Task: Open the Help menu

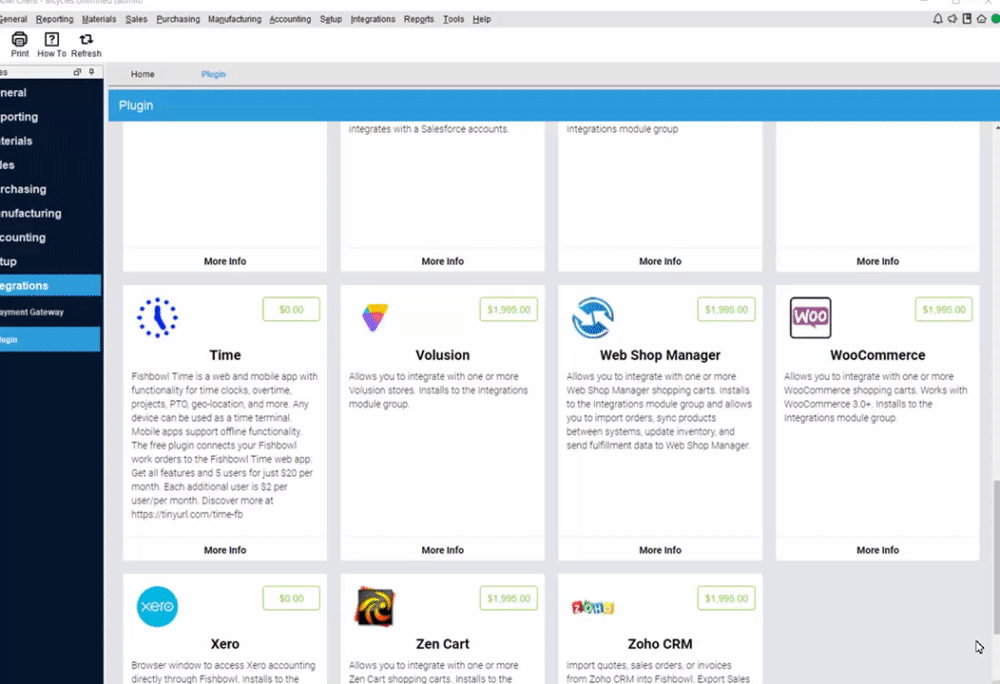Action: tap(482, 19)
